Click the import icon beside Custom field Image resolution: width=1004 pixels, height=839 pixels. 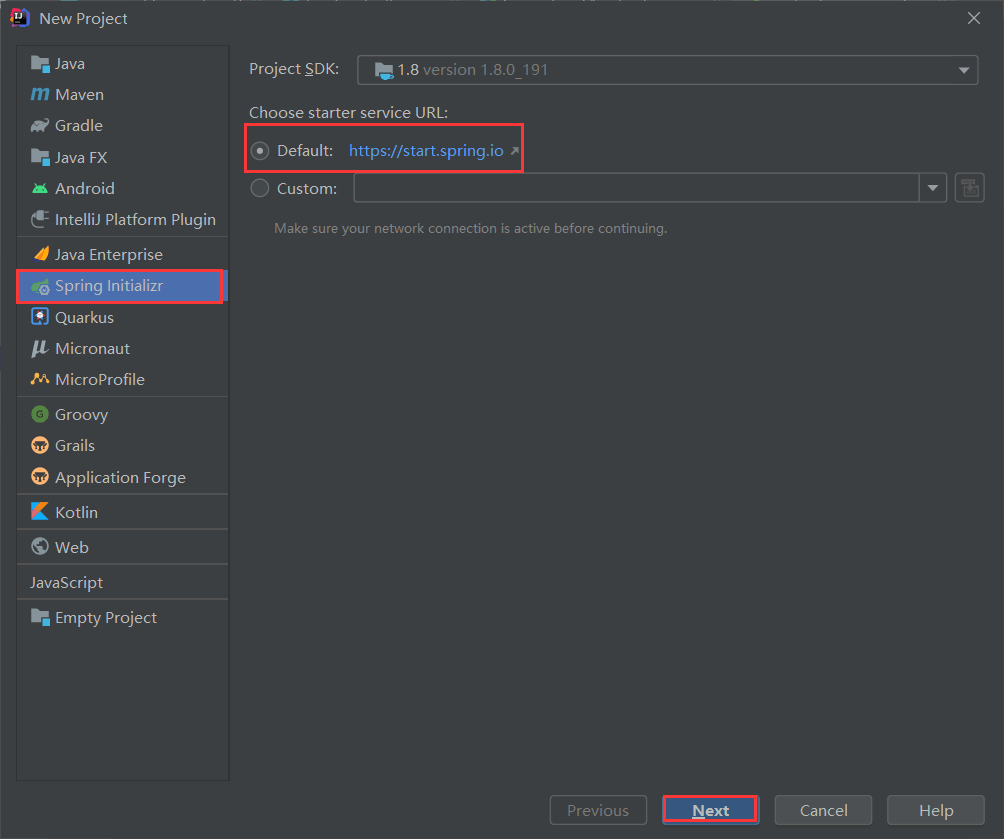(x=969, y=188)
